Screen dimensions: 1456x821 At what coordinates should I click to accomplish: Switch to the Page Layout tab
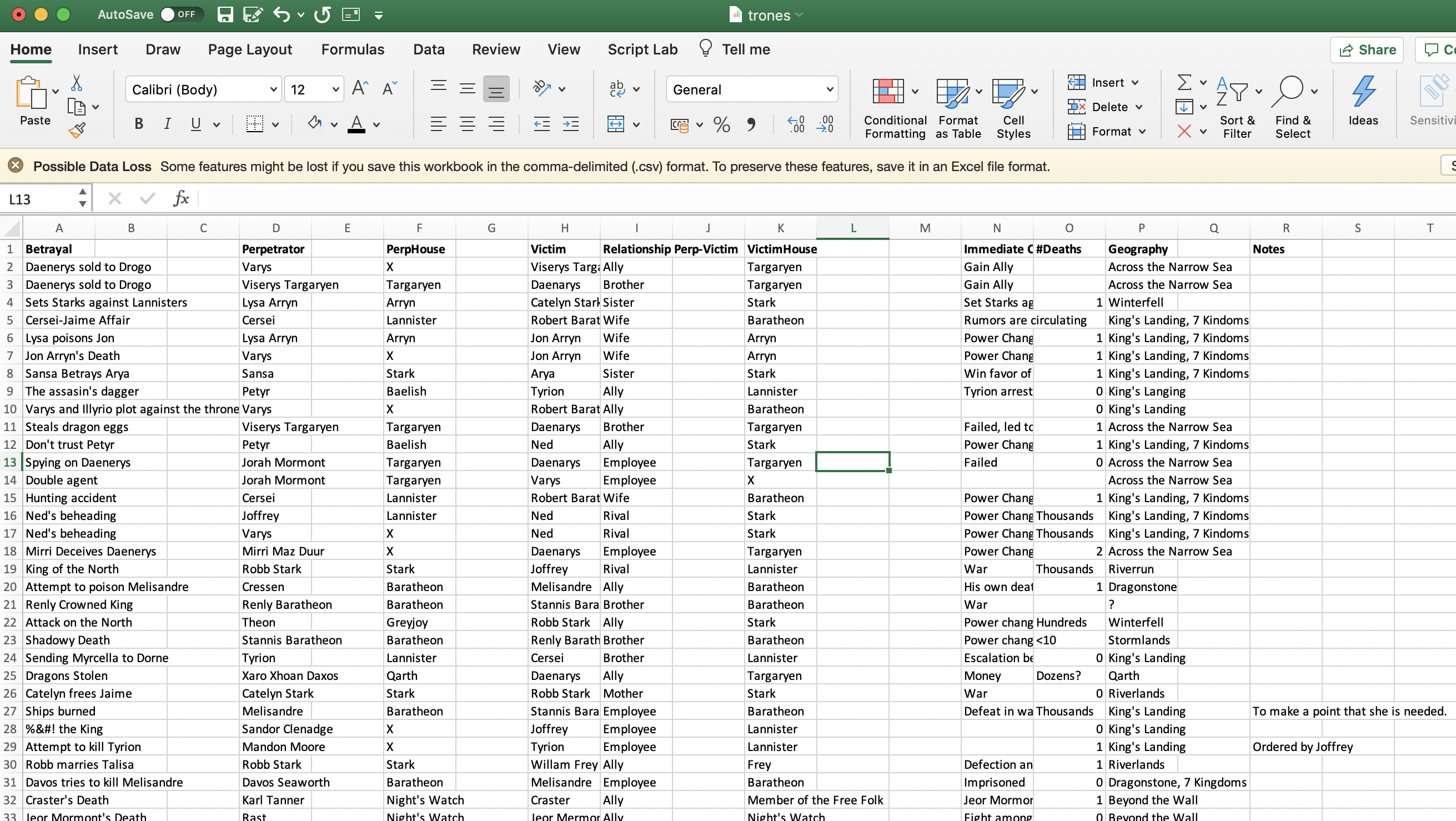250,49
